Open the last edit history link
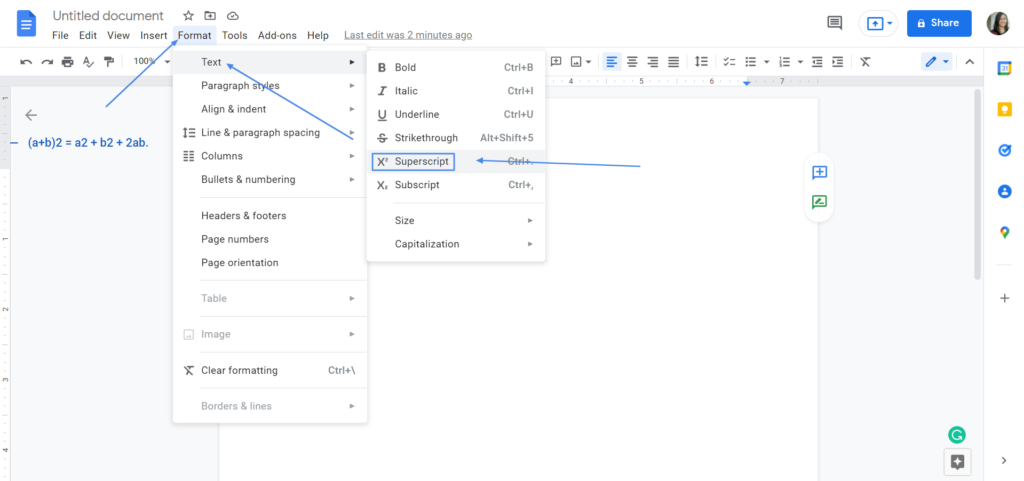The height and width of the screenshot is (481, 1024). [408, 35]
